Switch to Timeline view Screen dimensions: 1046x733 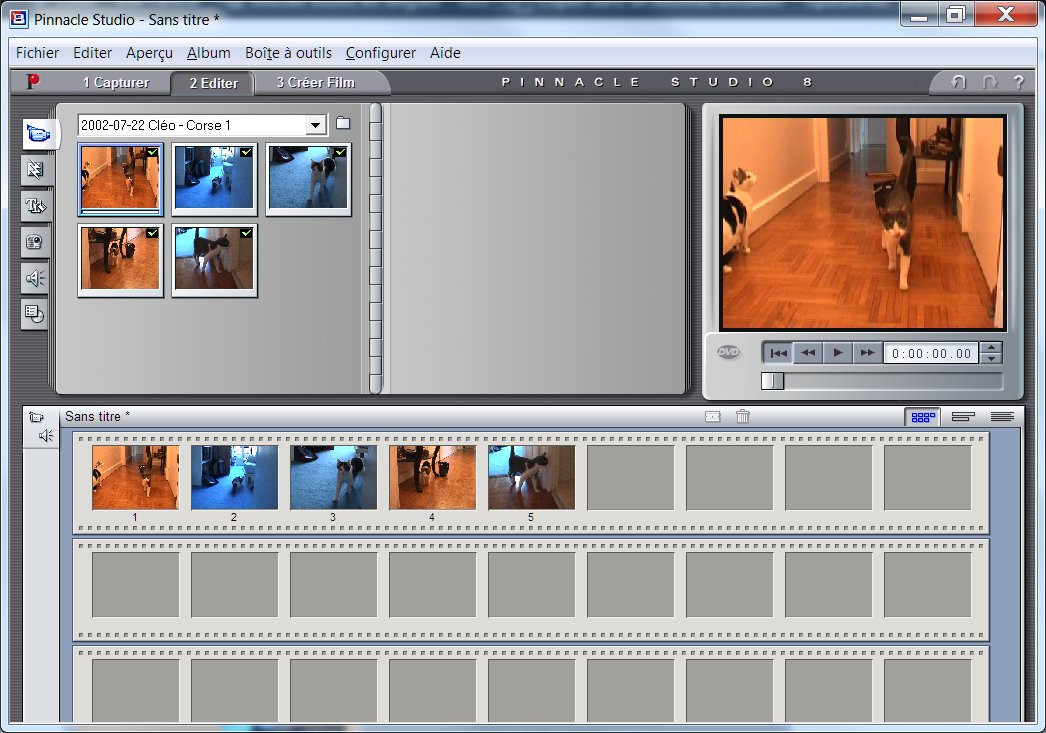pyautogui.click(x=963, y=417)
